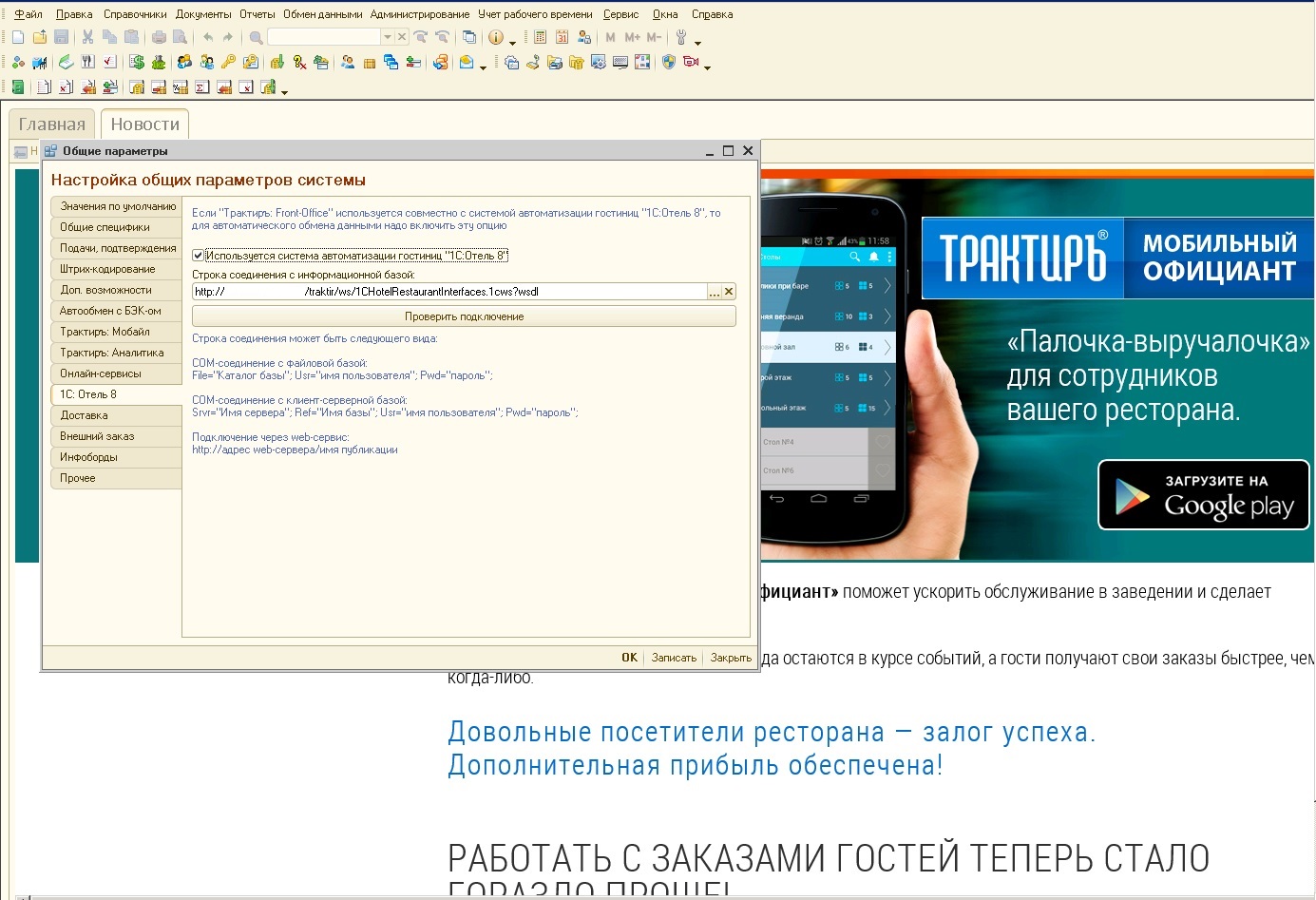Click the Трактиръ Мобильный официант banner
Viewport: 1316px width, 900px height.
tap(1117, 259)
